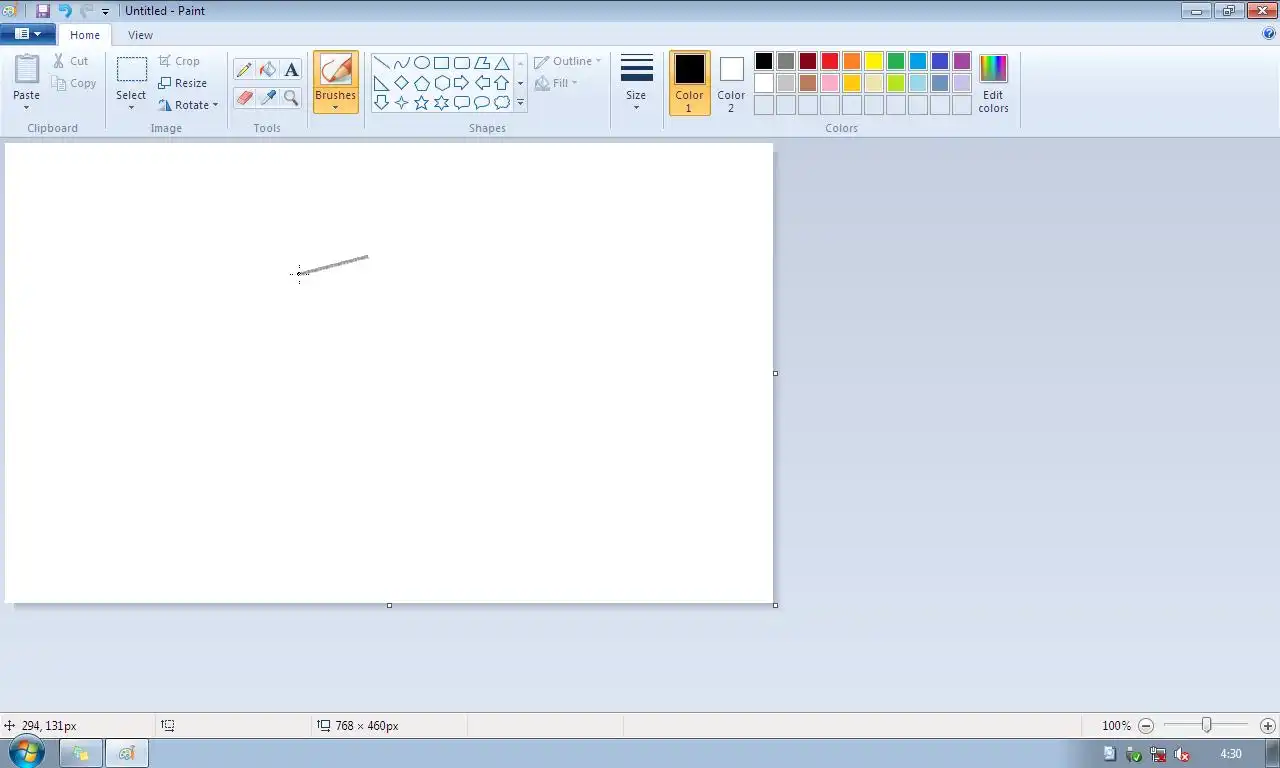Select the Fill with color bucket tool
The image size is (1280, 768).
pyautogui.click(x=267, y=70)
